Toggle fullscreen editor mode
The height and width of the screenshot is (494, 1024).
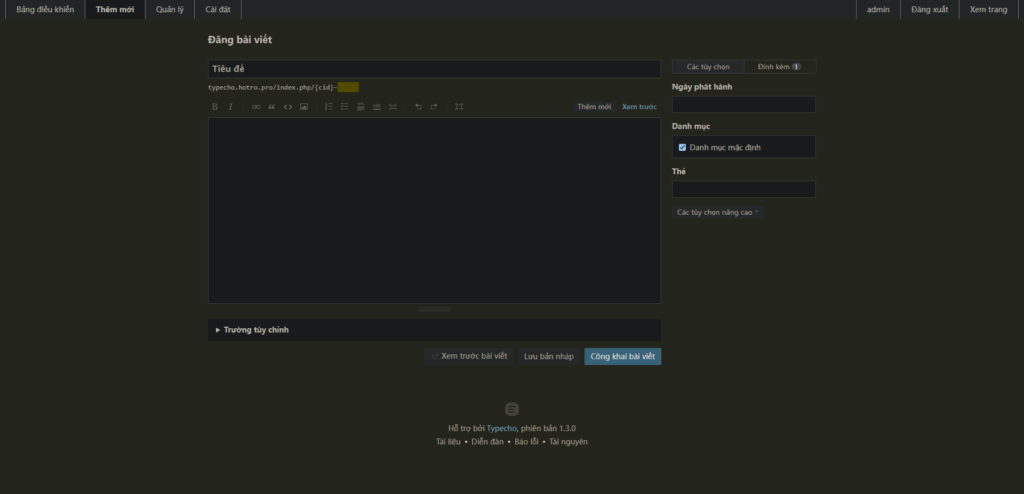tap(459, 107)
